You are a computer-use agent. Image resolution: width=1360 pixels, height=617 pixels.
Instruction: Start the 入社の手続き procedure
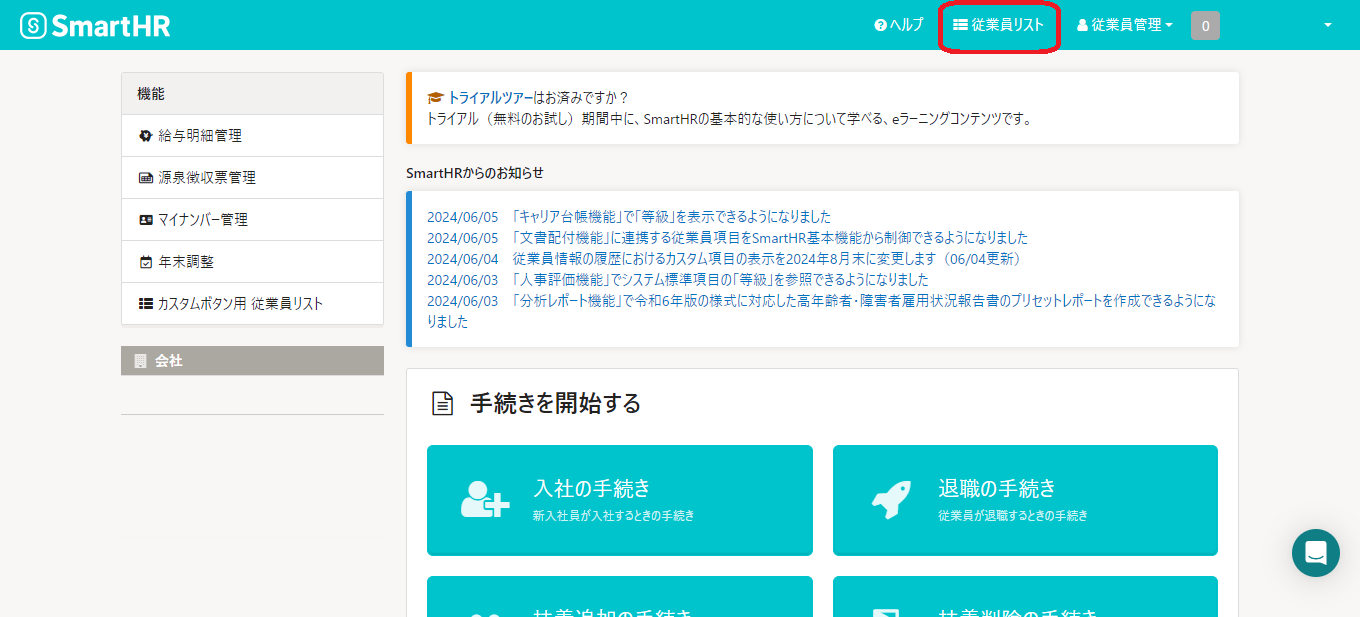point(620,500)
